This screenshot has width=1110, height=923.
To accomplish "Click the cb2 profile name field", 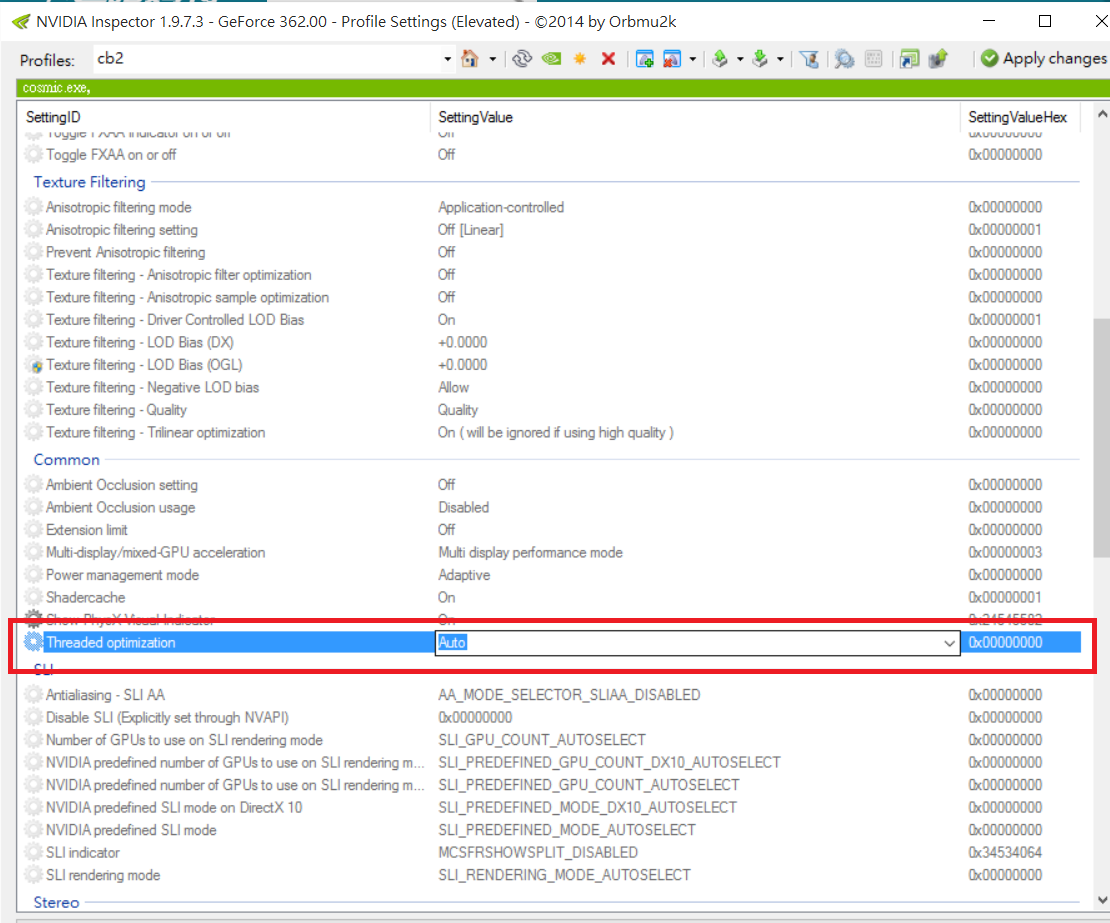I will 268,59.
